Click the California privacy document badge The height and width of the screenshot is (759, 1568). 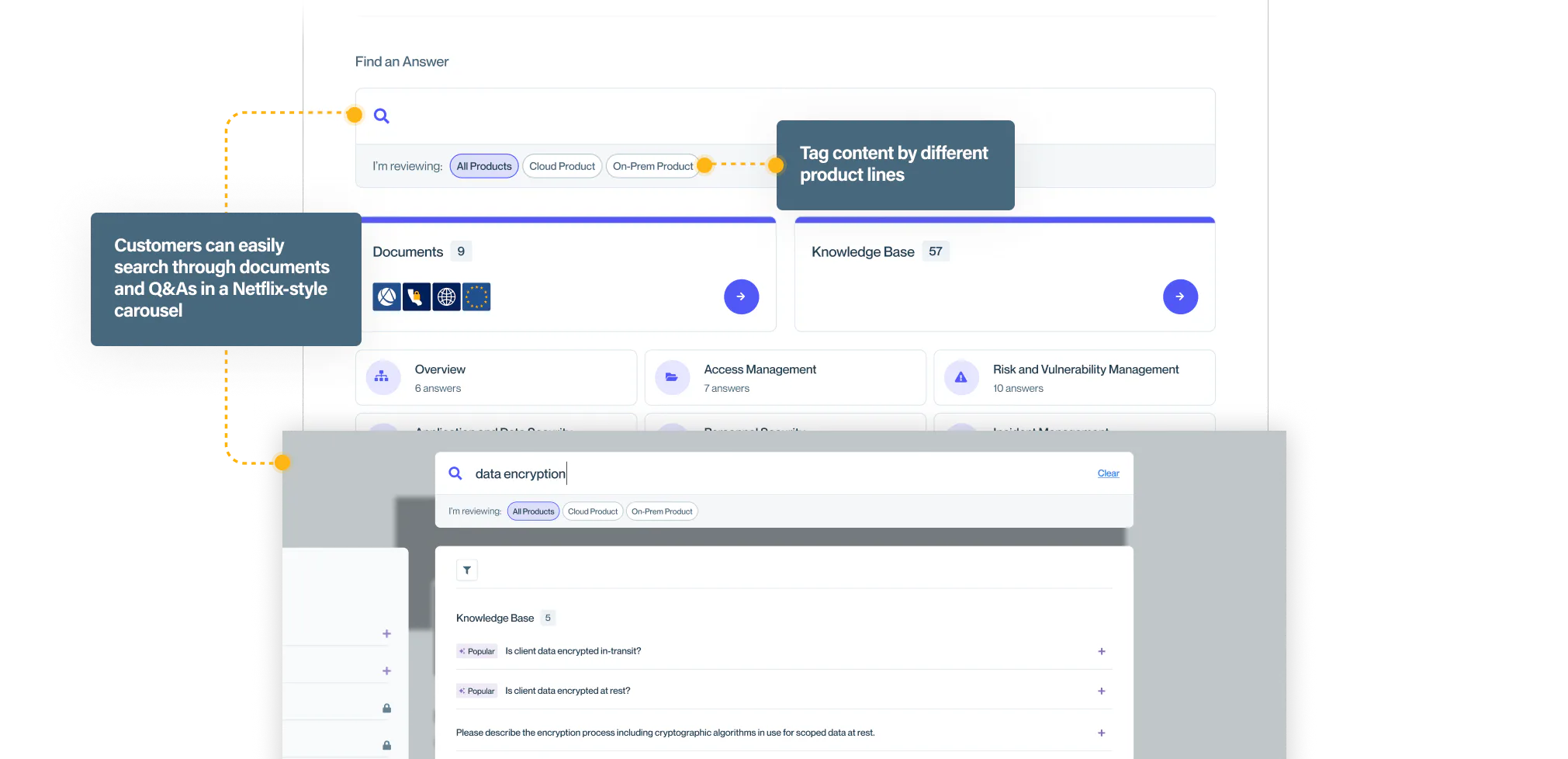point(417,296)
